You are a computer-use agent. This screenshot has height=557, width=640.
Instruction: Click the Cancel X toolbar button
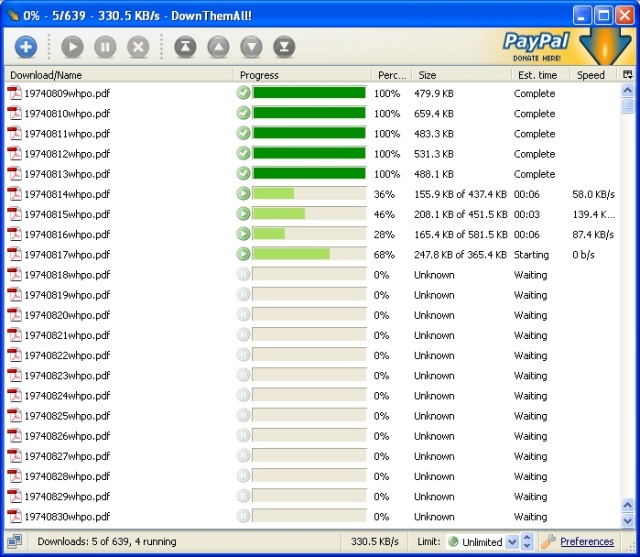[138, 47]
